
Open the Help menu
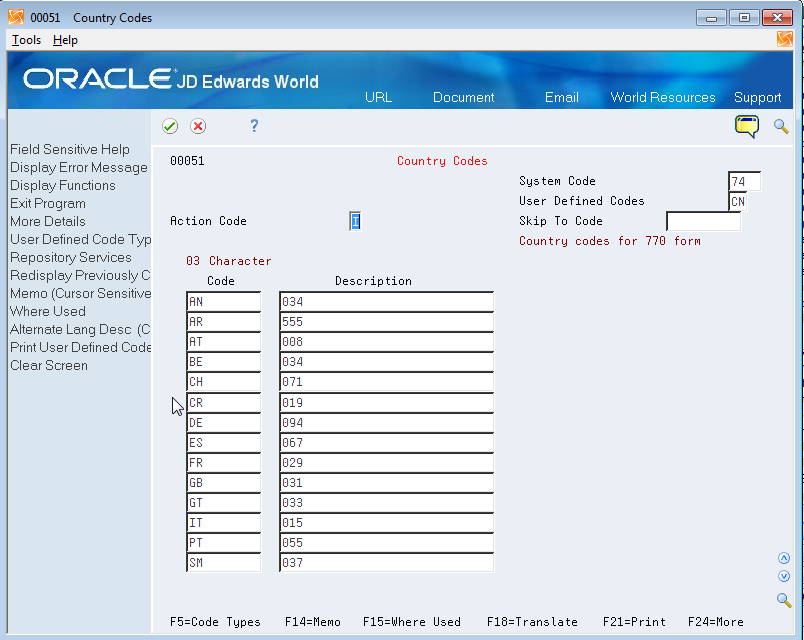65,40
